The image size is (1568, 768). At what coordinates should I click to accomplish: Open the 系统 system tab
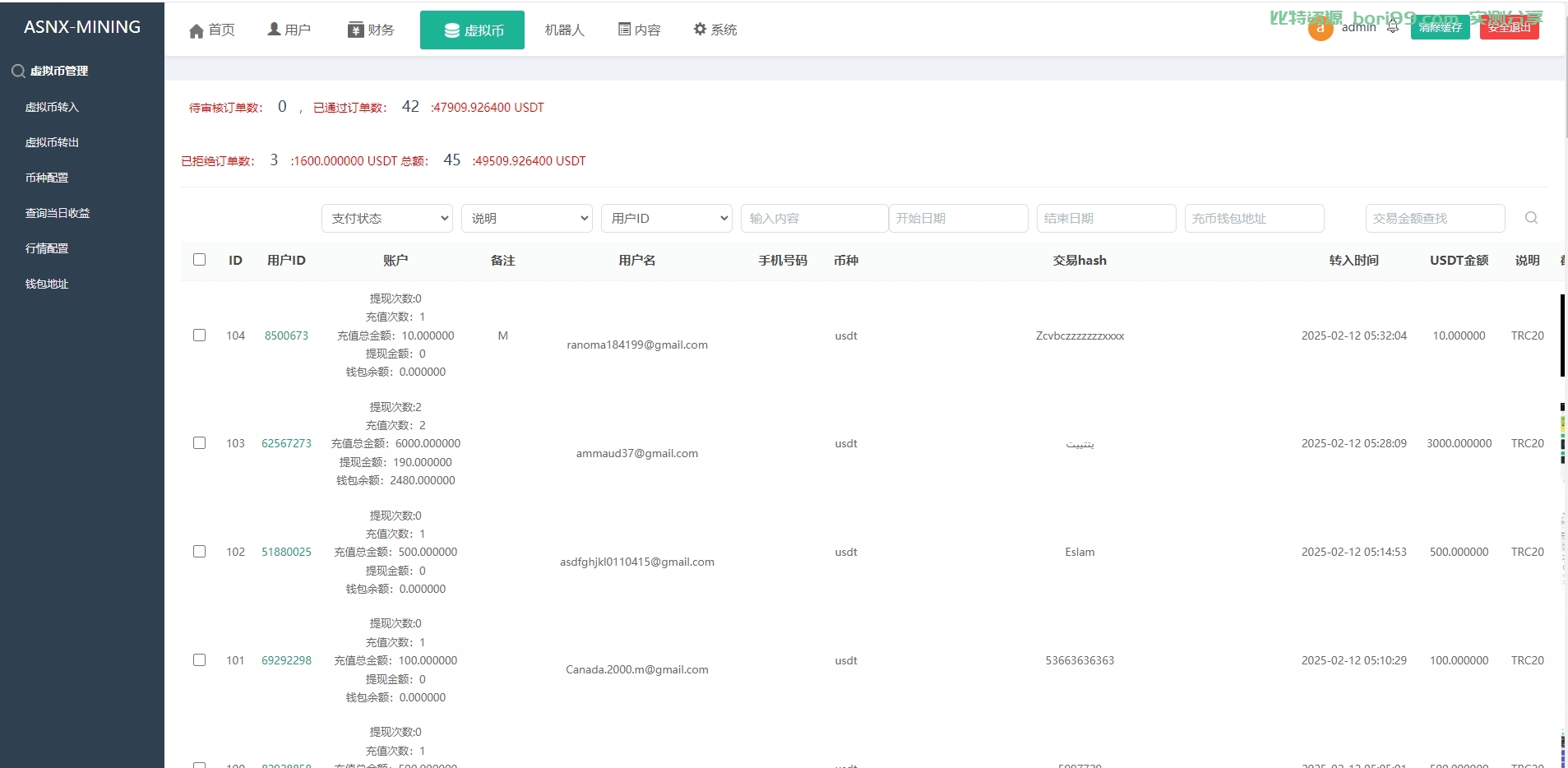(x=715, y=30)
